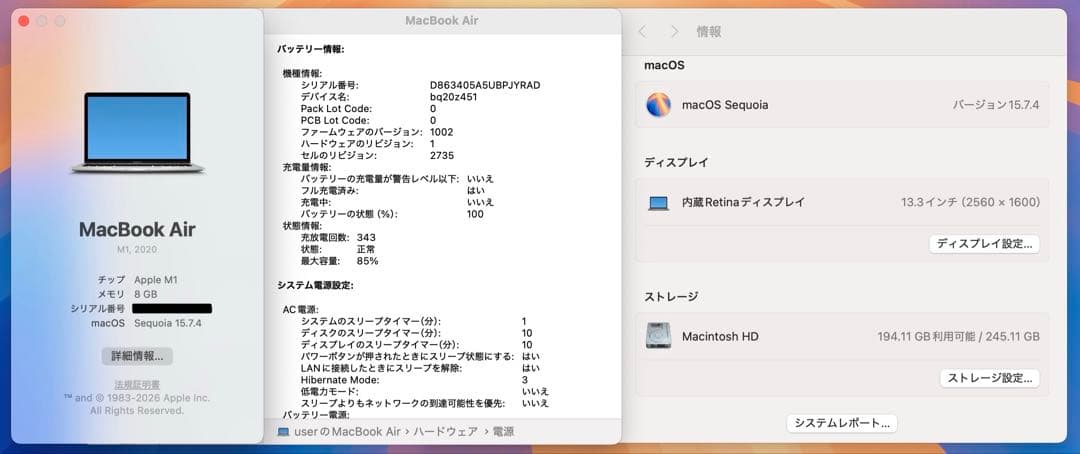Click the 内蔵Retinaディスプレイ label
This screenshot has height=454, width=1080.
pyautogui.click(x=743, y=203)
